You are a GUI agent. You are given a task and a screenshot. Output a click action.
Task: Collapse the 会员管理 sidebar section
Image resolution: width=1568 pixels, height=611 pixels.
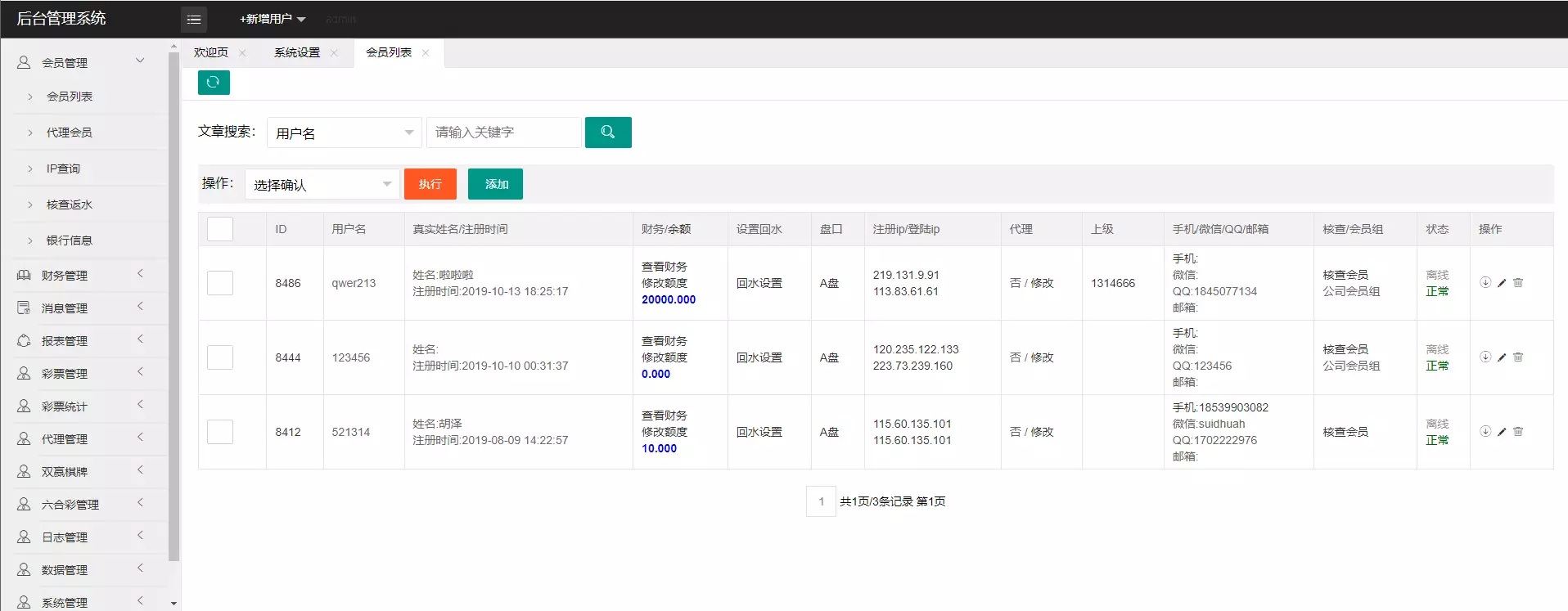[x=140, y=61]
